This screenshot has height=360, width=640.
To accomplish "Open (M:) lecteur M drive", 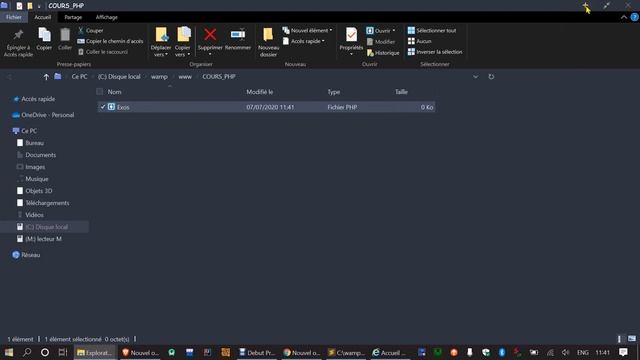I will coord(43,239).
